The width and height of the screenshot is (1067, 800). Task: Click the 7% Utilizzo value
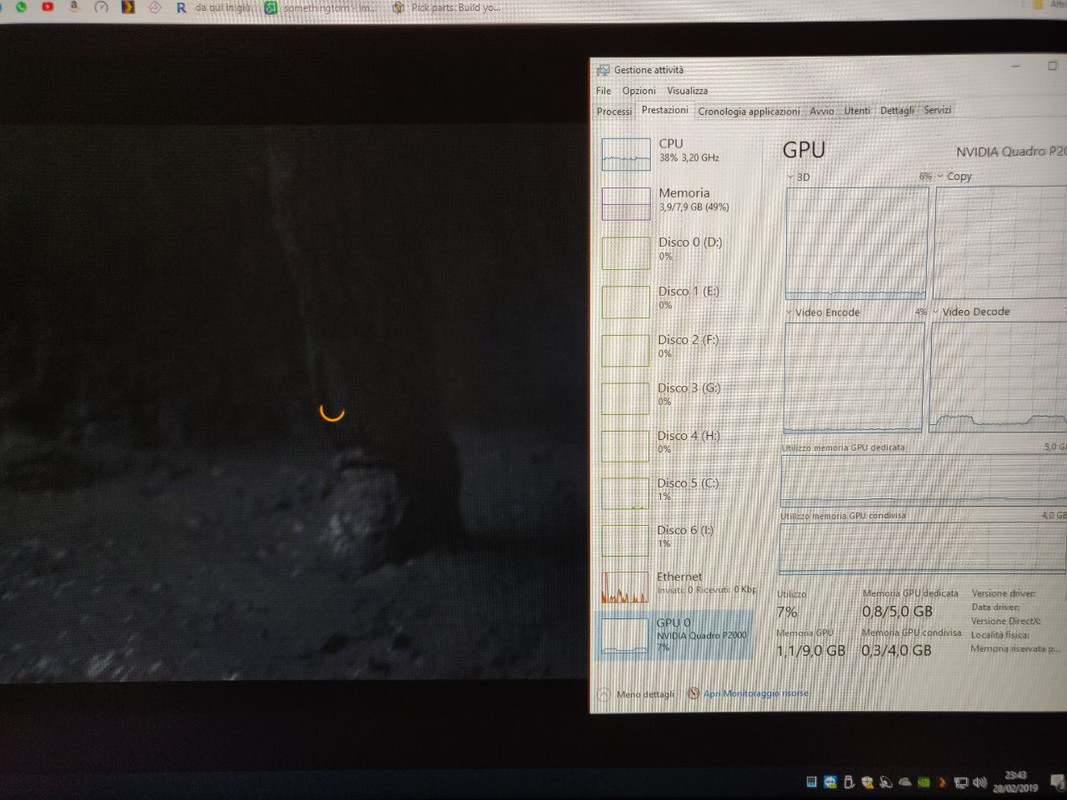787,612
